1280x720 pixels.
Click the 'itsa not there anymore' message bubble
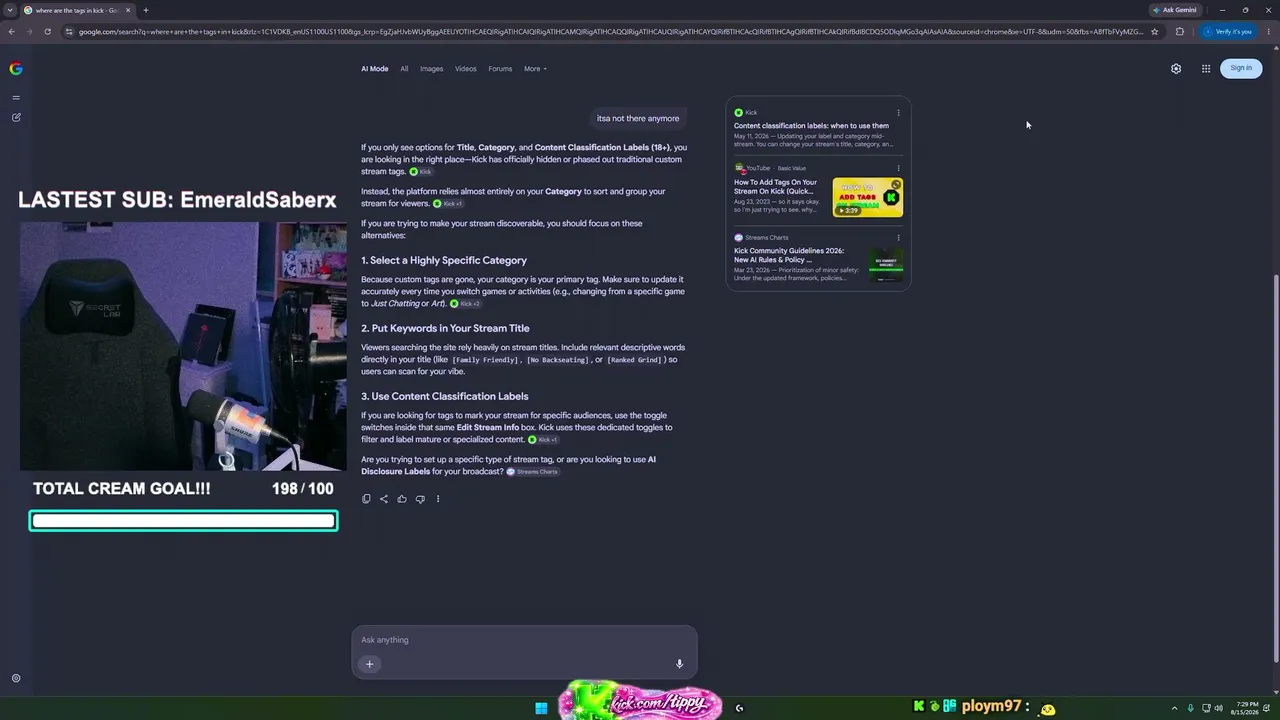pyautogui.click(x=638, y=118)
